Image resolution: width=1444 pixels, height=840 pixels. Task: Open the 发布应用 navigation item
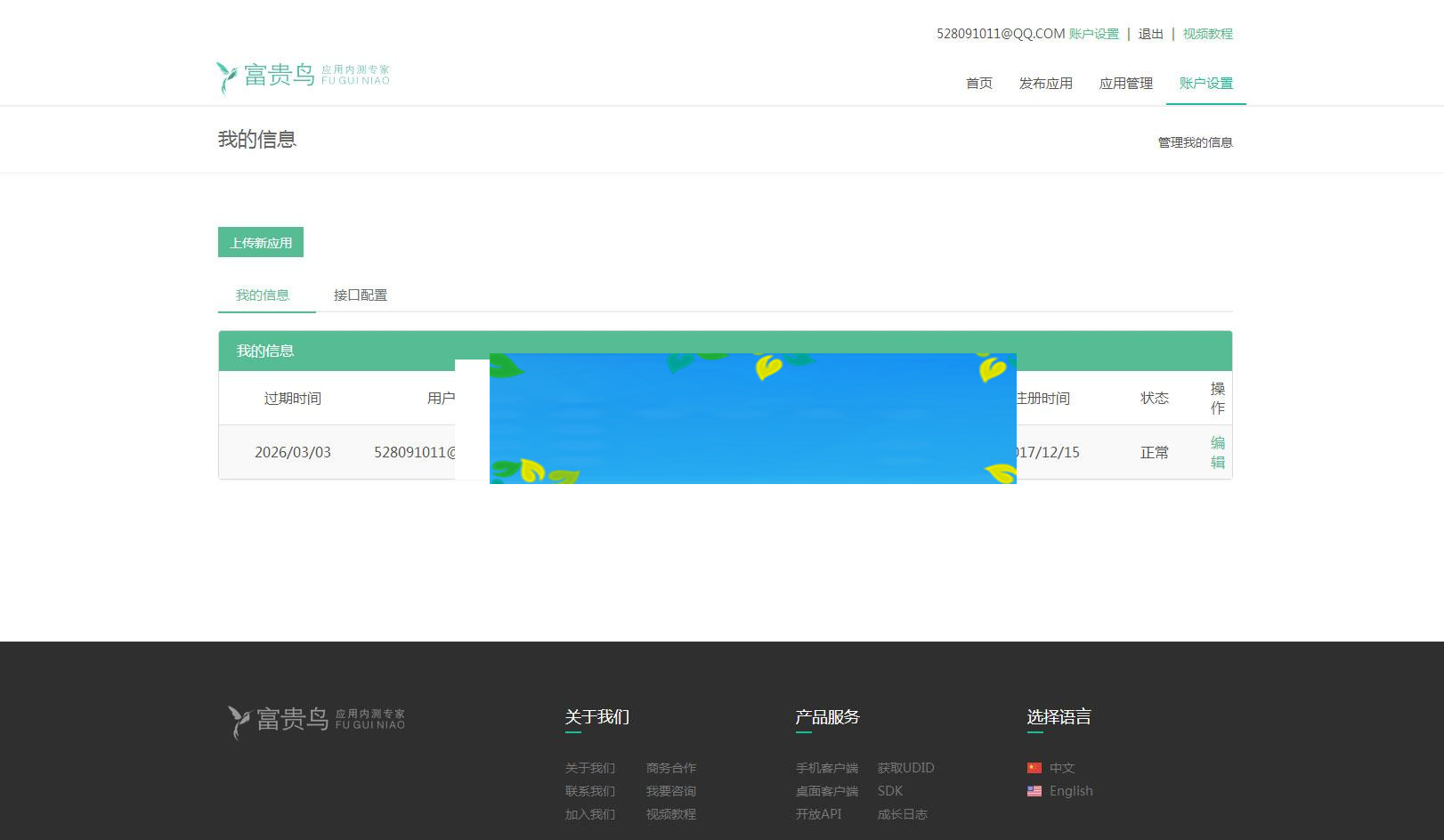click(1046, 83)
